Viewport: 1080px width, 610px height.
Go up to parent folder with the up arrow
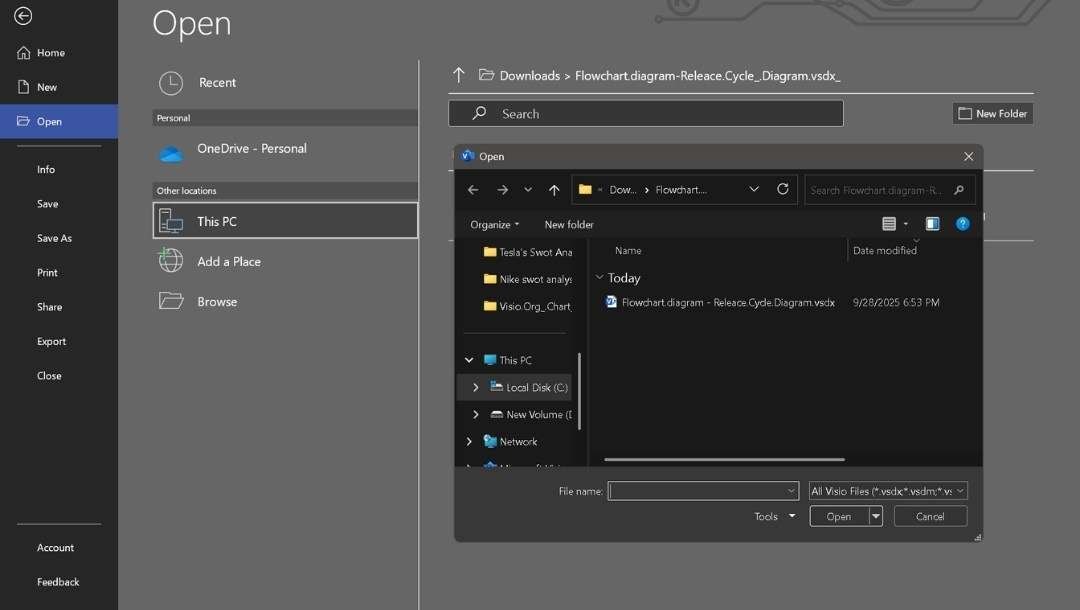[554, 189]
